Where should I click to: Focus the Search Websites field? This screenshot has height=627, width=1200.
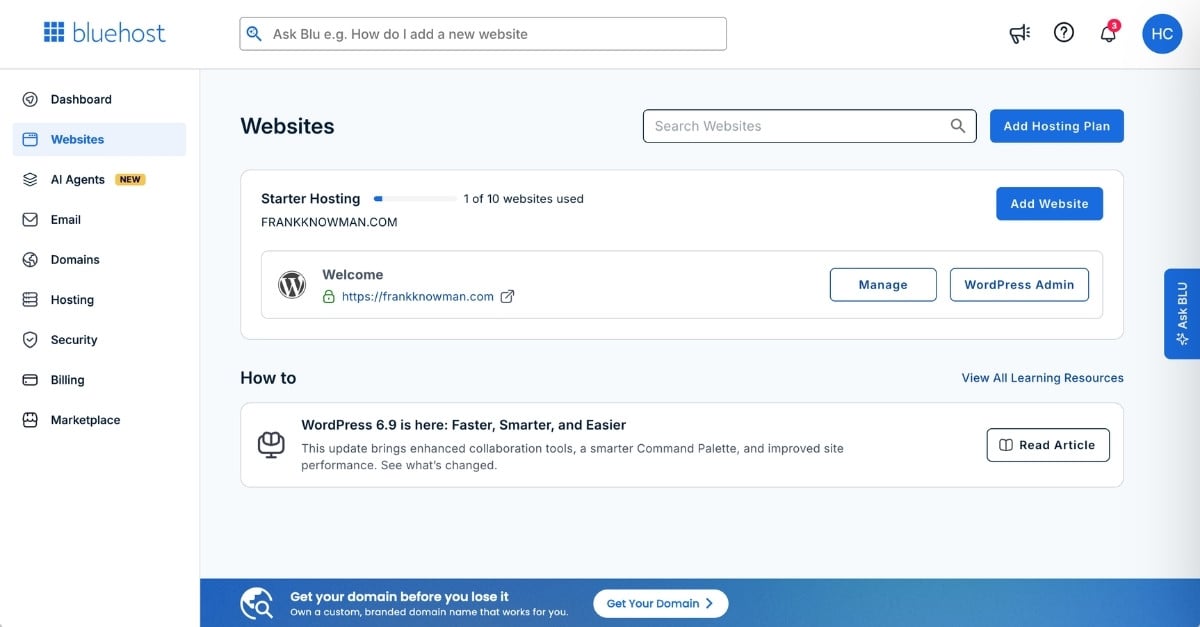809,126
